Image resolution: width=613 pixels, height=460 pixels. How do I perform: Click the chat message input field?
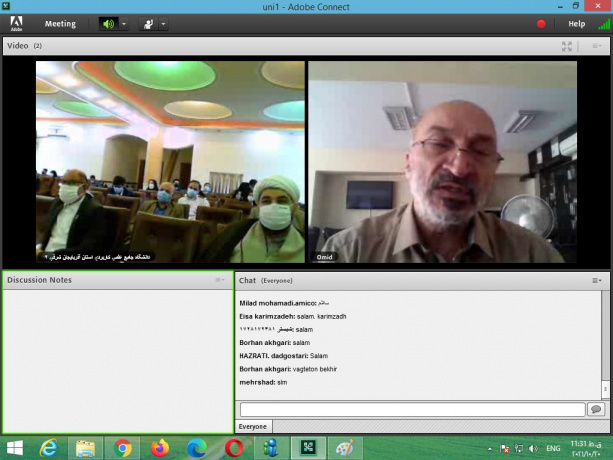pos(412,409)
